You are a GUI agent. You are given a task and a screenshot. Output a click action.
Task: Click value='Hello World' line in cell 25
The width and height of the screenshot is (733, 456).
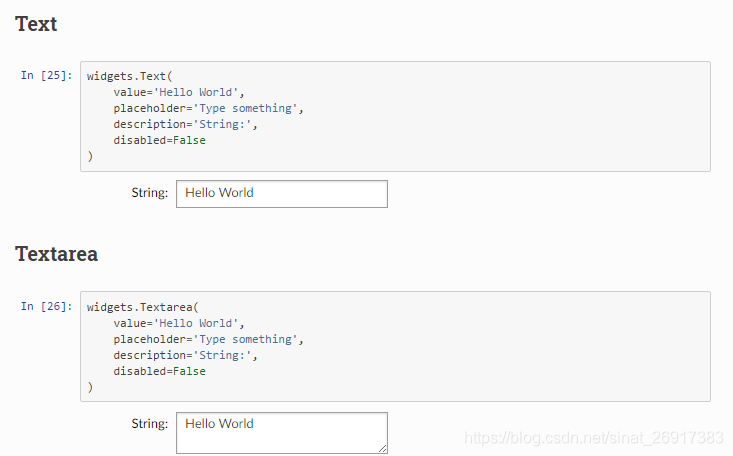pos(179,92)
